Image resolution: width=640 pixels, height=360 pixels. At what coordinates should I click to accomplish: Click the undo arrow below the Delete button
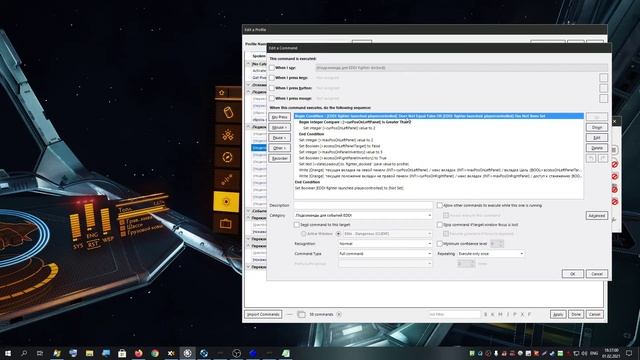(591, 158)
